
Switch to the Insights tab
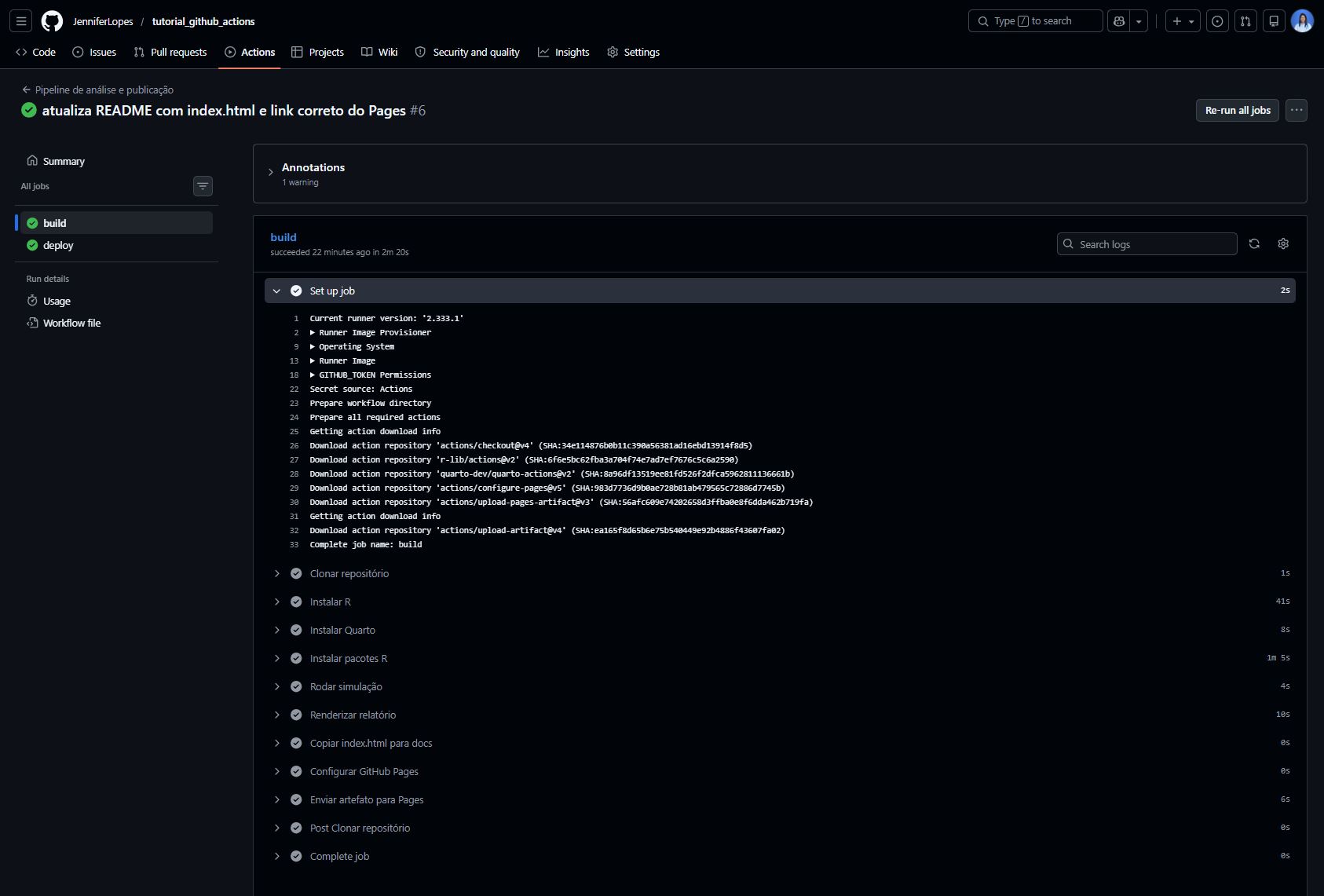564,52
